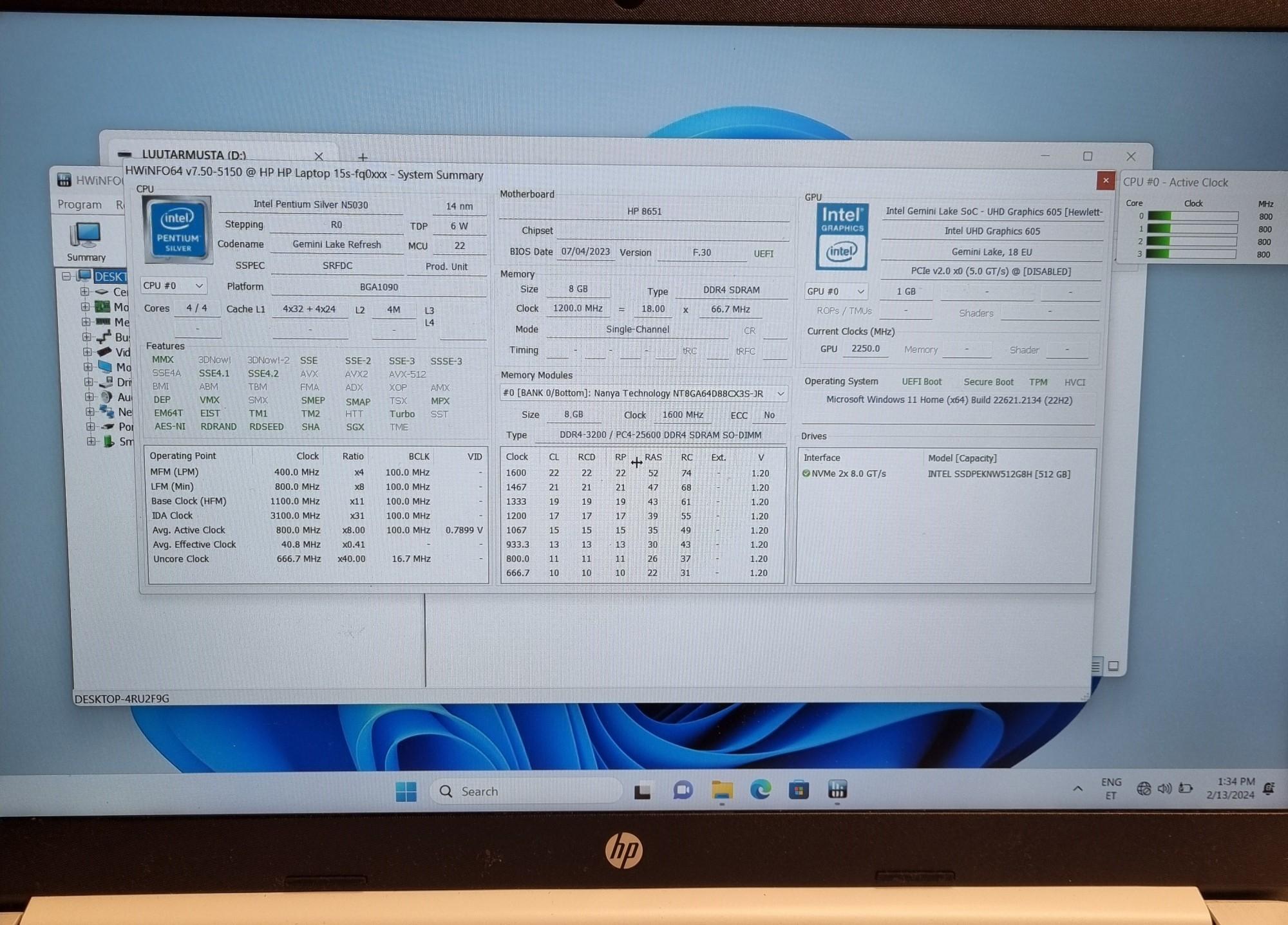Close the System Summary window
This screenshot has width=1288, height=925.
click(x=1106, y=180)
